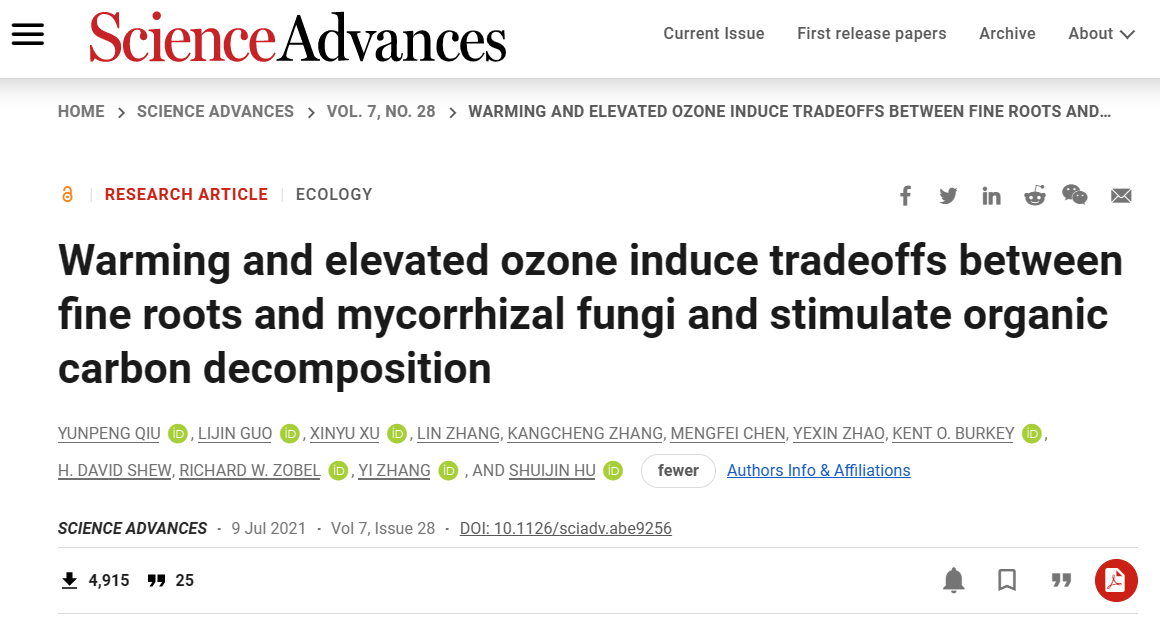The height and width of the screenshot is (620, 1160).
Task: Share article on Twitter
Action: 948,196
